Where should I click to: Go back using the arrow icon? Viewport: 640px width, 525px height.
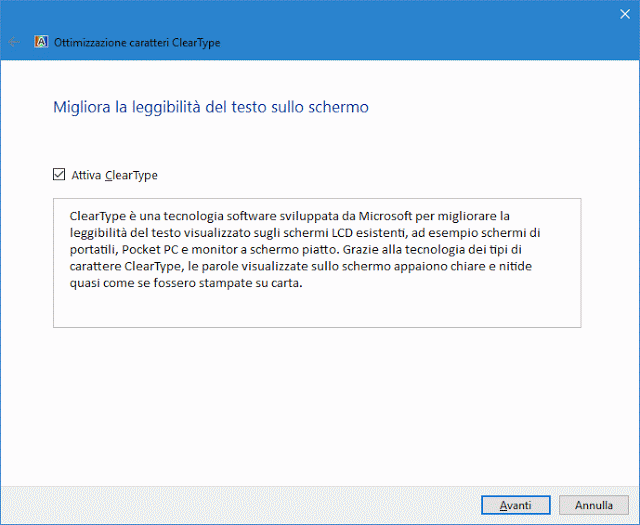point(14,42)
